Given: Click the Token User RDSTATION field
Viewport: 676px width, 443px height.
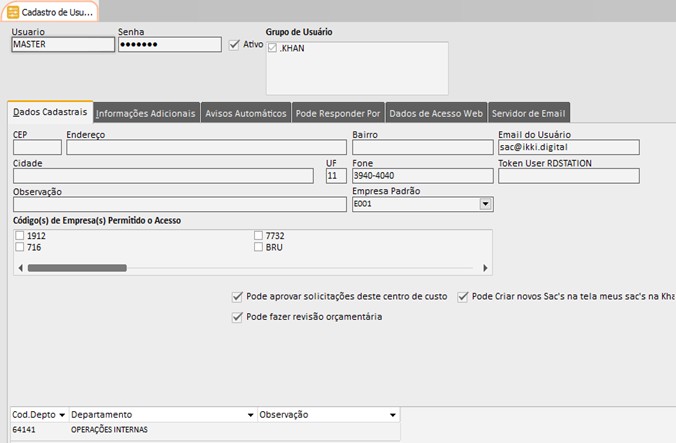Looking at the screenshot, I should coord(569,176).
